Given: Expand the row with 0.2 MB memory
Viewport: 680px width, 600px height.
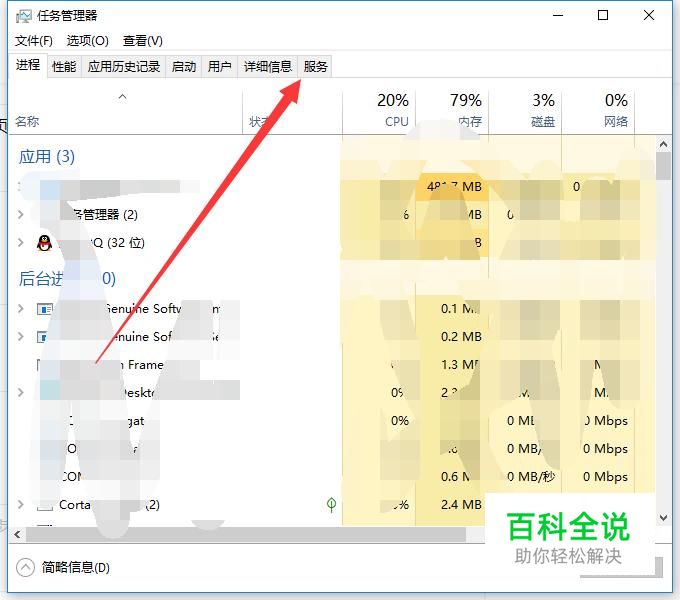Looking at the screenshot, I should tap(20, 336).
